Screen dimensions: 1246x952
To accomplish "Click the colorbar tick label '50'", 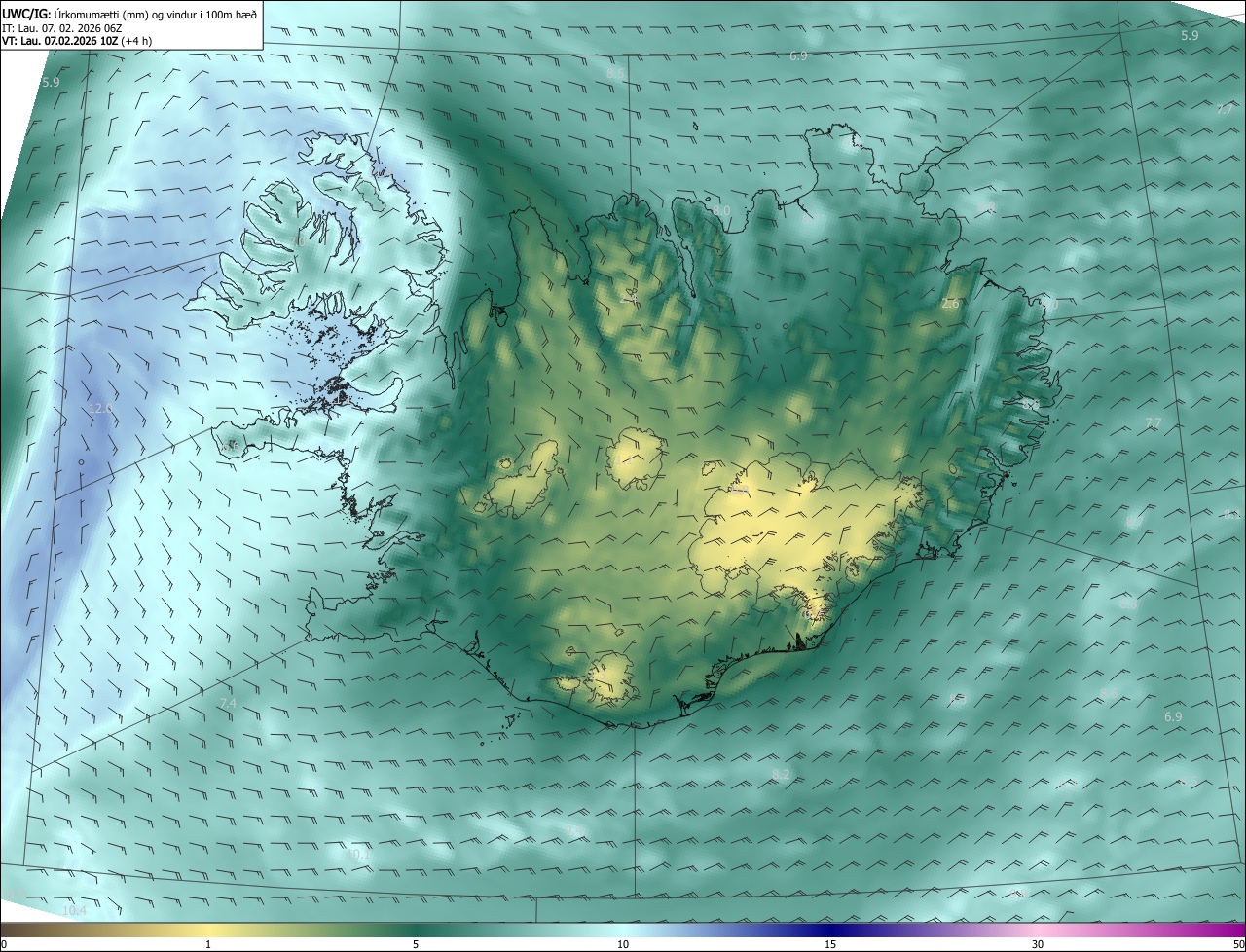I will (x=1238, y=944).
